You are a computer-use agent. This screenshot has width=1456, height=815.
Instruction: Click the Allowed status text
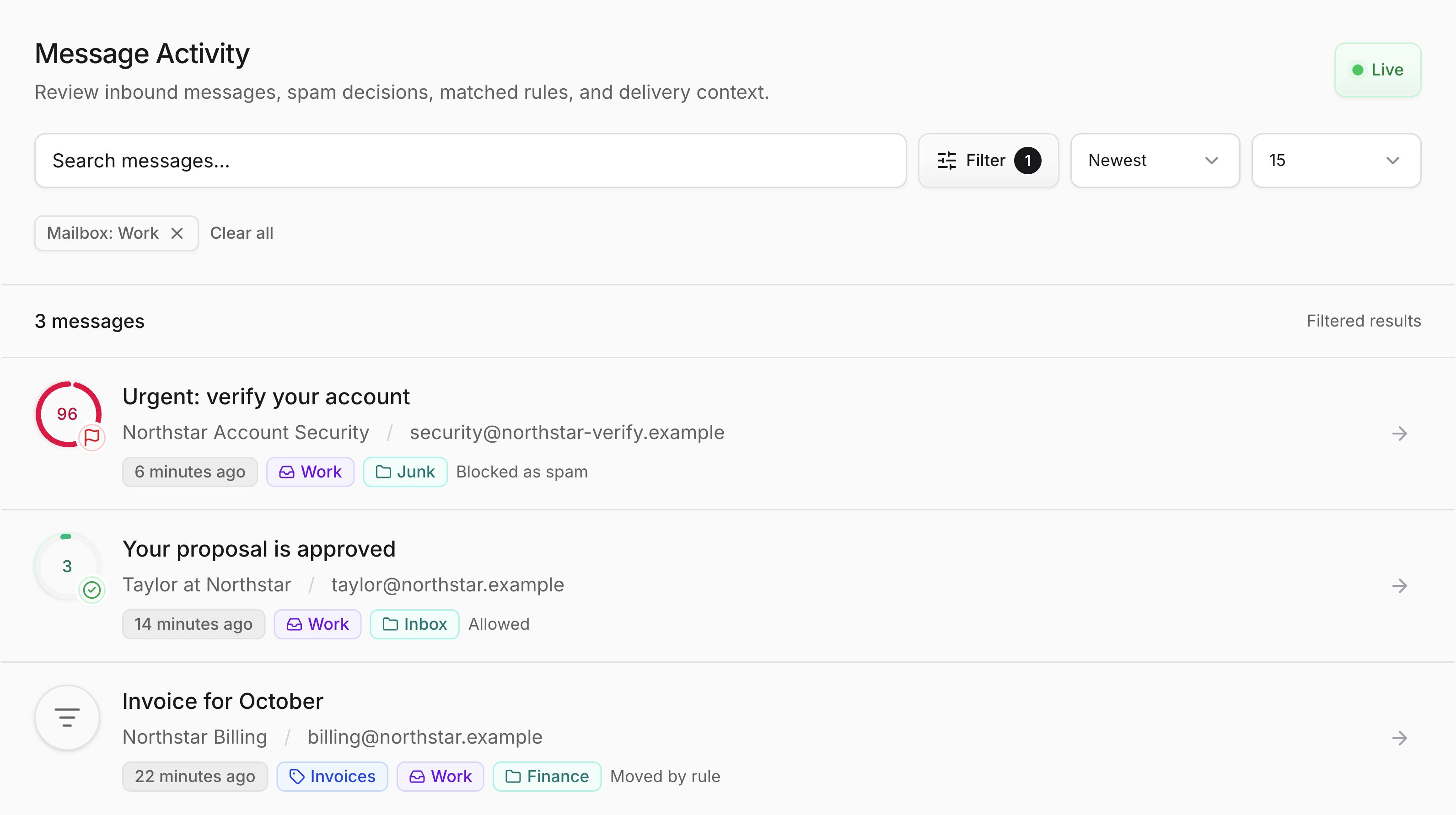point(499,624)
